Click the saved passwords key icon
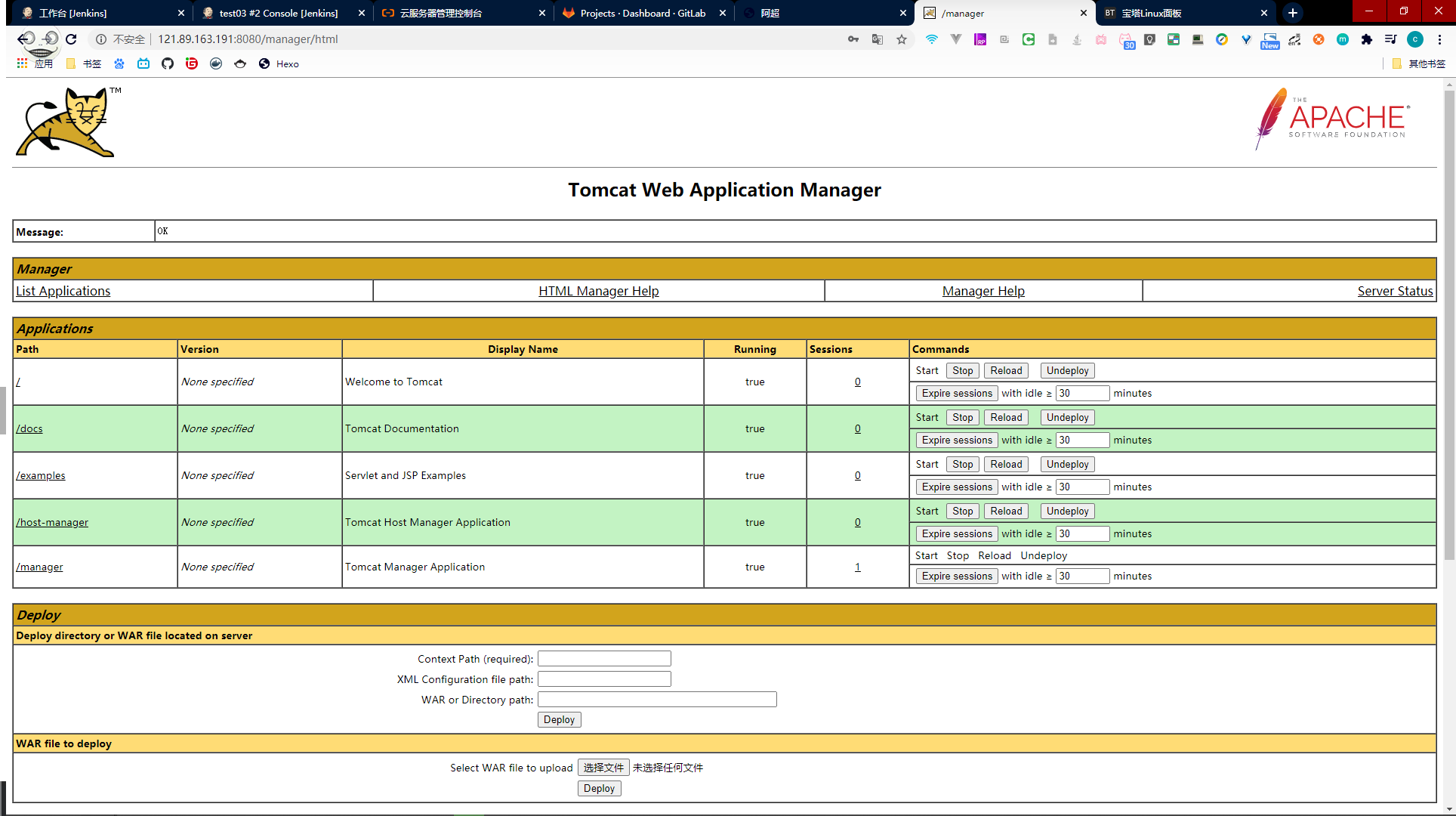Image resolution: width=1456 pixels, height=816 pixels. [x=853, y=39]
